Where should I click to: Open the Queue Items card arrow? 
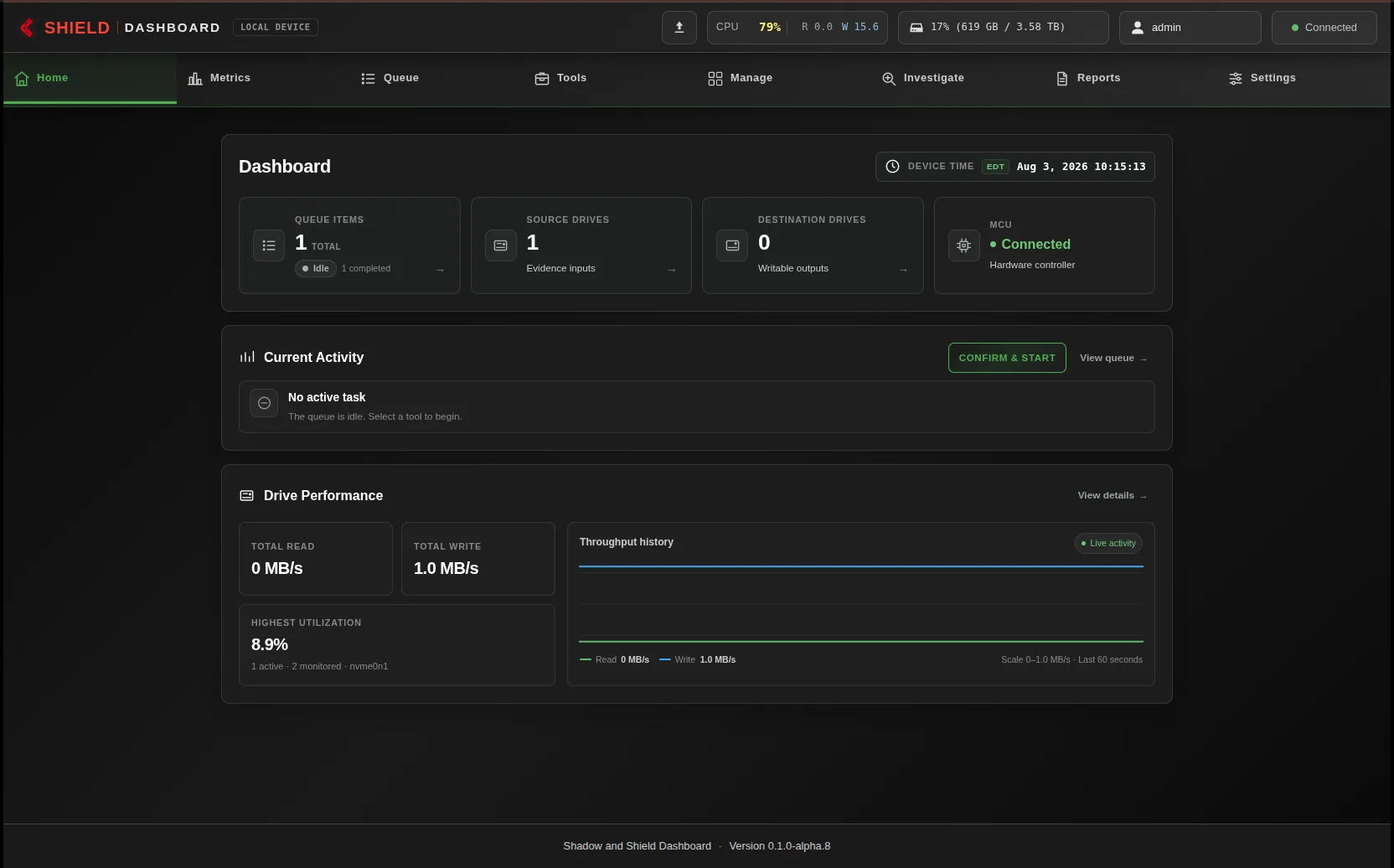click(x=440, y=270)
